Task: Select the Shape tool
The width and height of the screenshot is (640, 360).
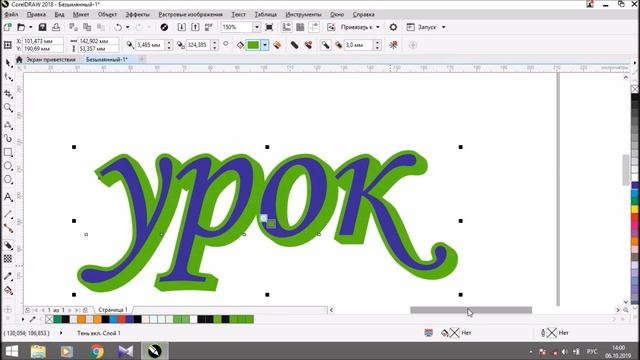Action: (x=8, y=78)
